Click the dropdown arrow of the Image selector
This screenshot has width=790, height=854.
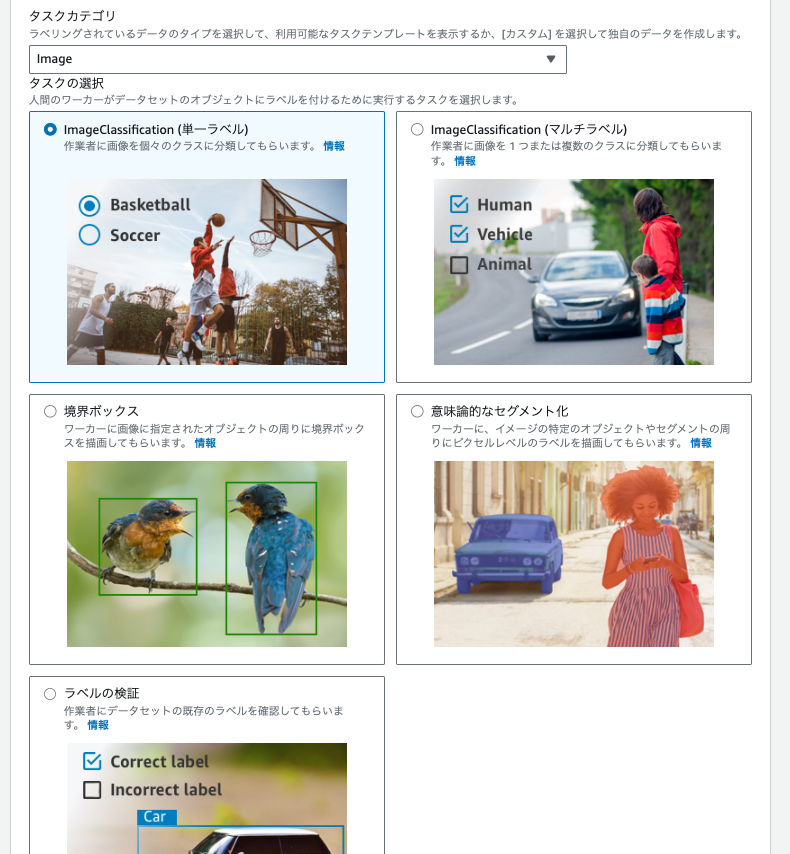[x=551, y=59]
